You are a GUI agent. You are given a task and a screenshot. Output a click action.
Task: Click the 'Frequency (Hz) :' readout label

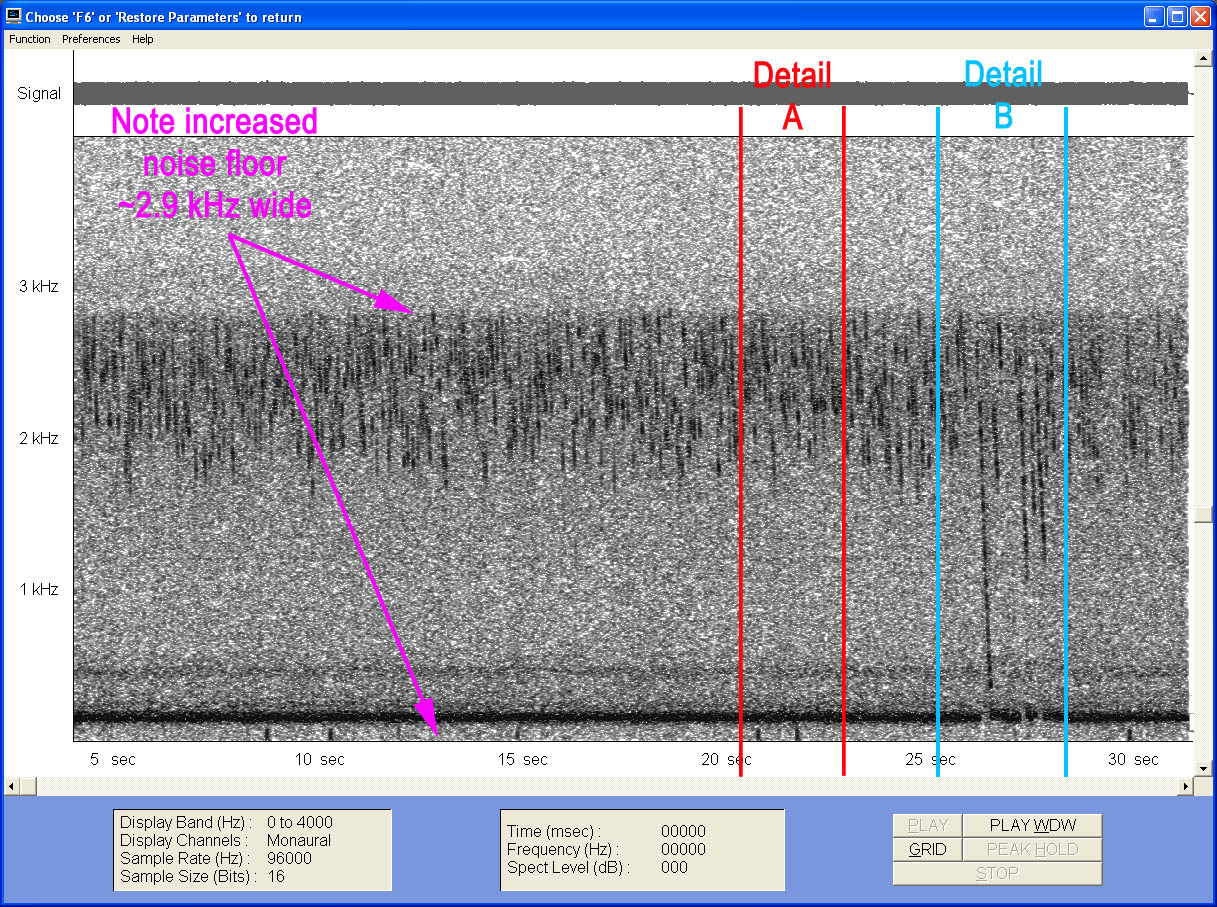tap(563, 849)
